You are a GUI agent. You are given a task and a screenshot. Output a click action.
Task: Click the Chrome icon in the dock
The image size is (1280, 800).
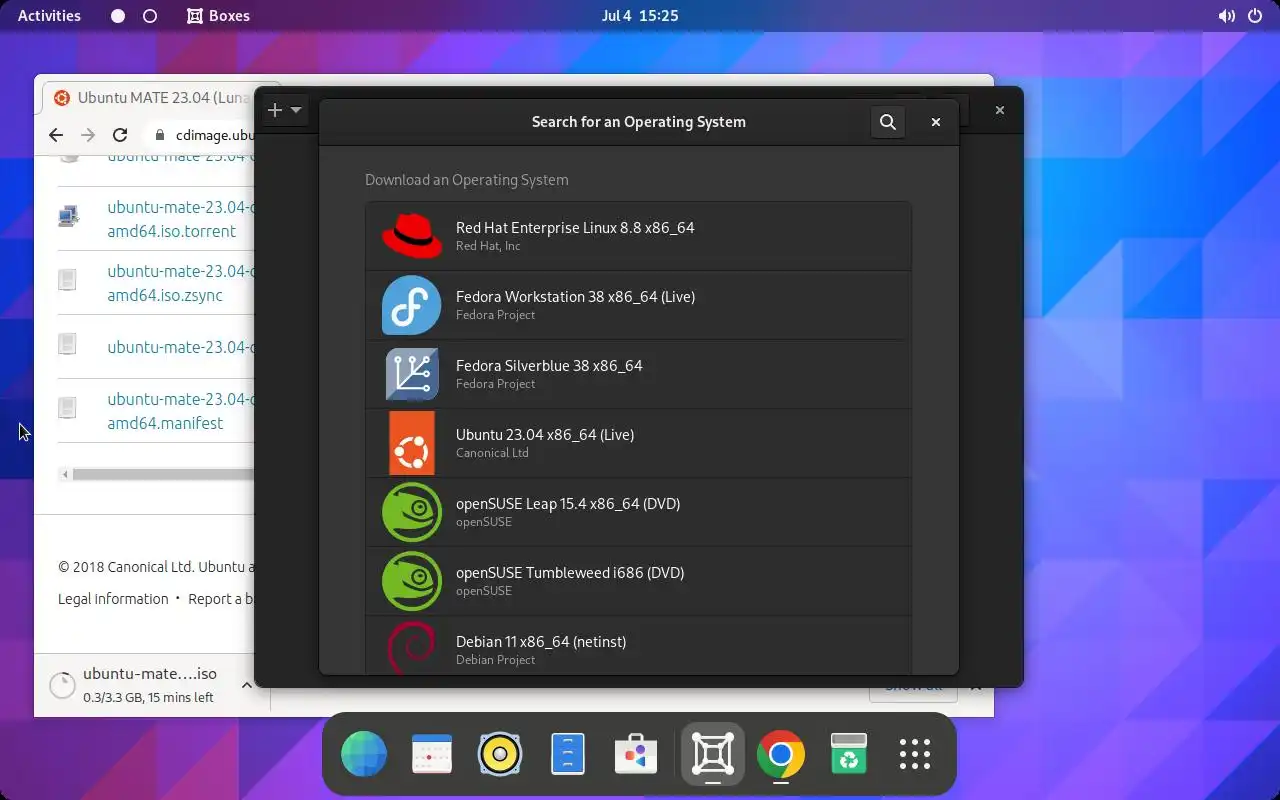(x=781, y=754)
